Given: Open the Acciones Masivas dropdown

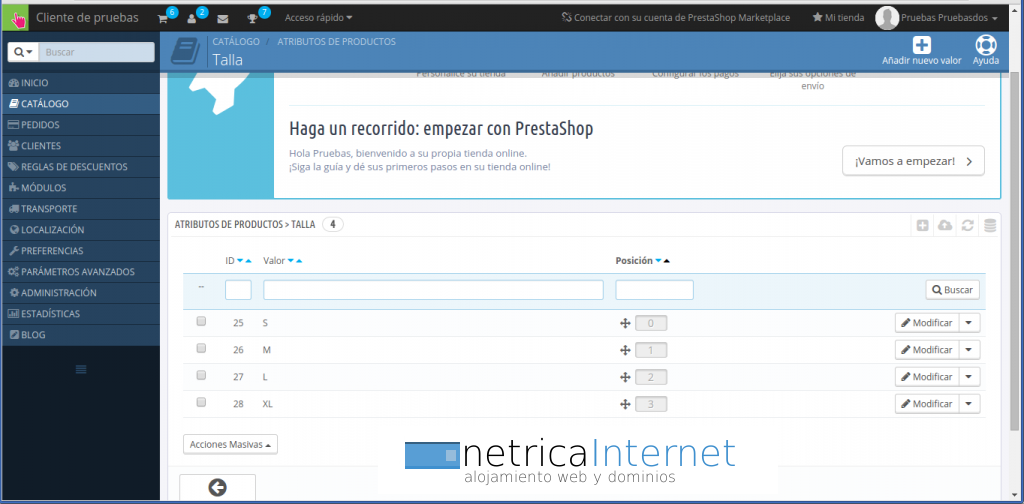Looking at the screenshot, I should click(x=231, y=445).
